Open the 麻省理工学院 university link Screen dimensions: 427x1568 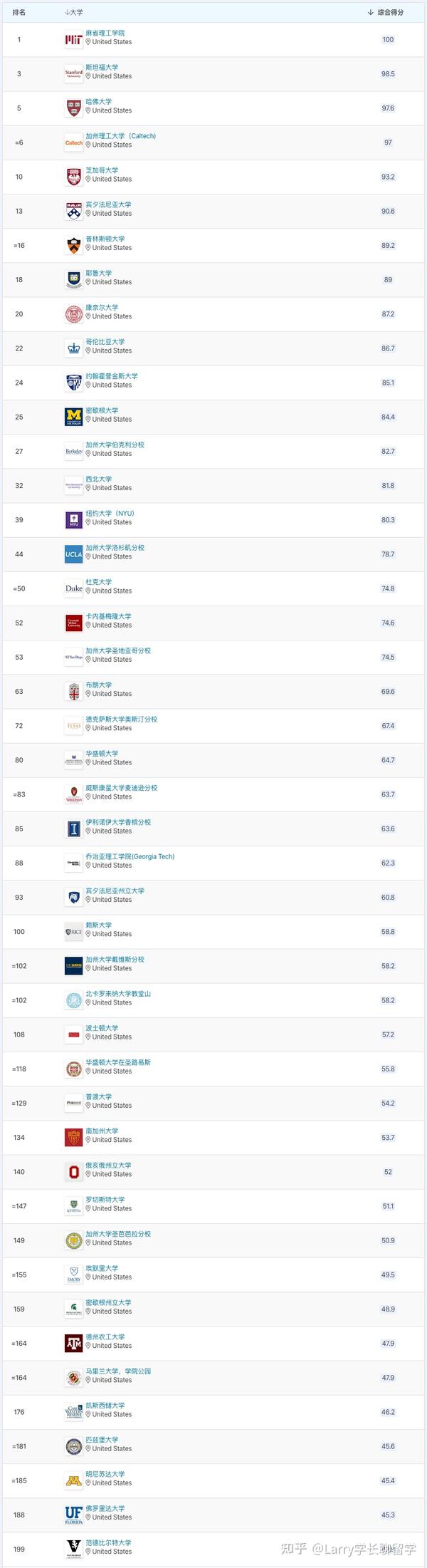[107, 33]
